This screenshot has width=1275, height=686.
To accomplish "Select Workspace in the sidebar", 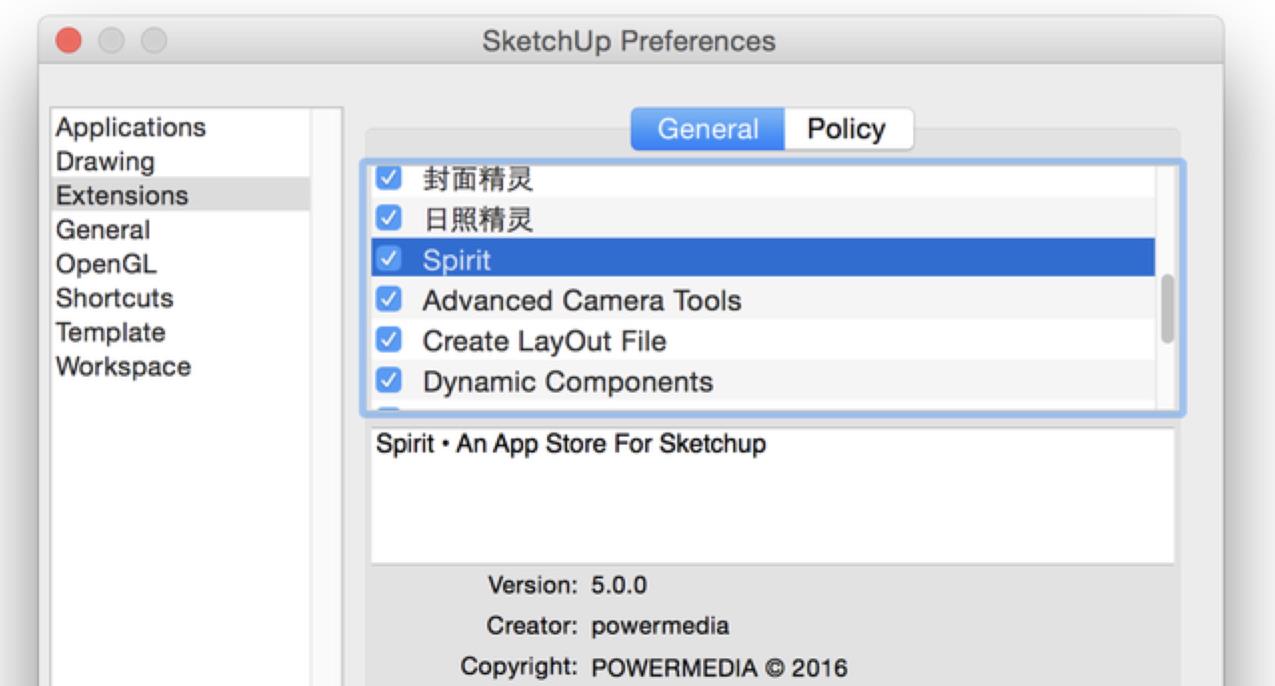I will (x=123, y=366).
